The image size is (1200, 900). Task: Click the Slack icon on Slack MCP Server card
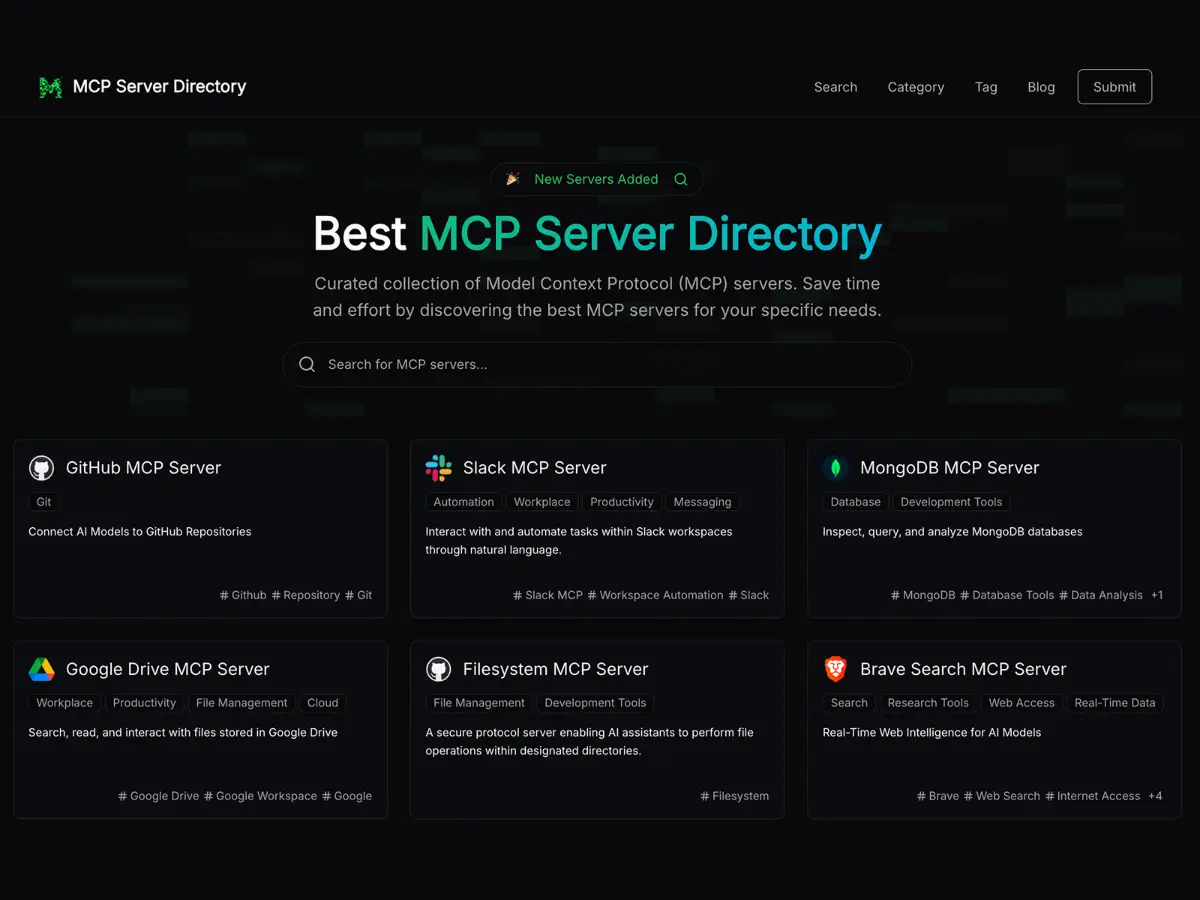point(438,467)
